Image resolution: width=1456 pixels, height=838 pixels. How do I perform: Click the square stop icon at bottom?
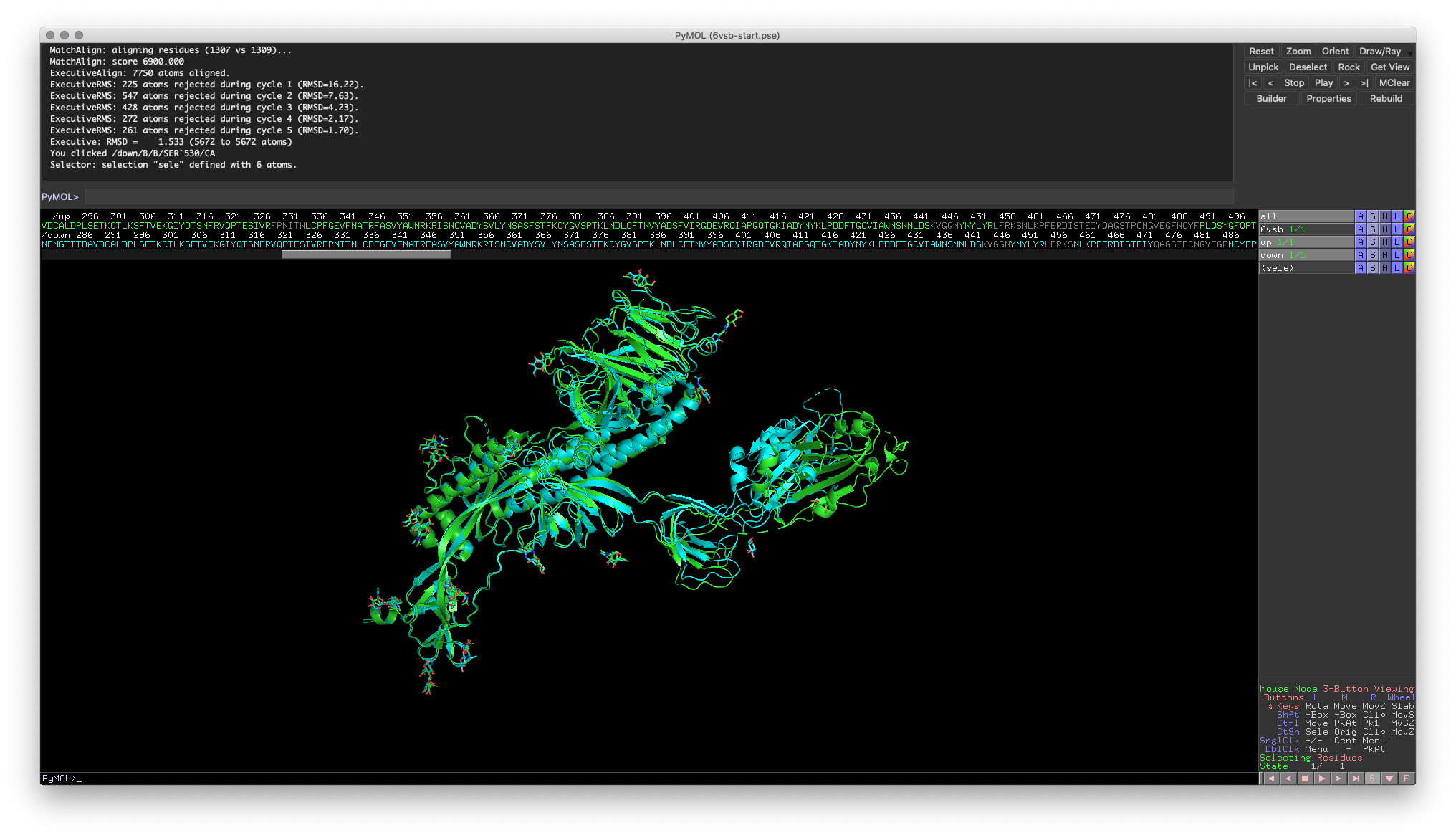(1305, 779)
